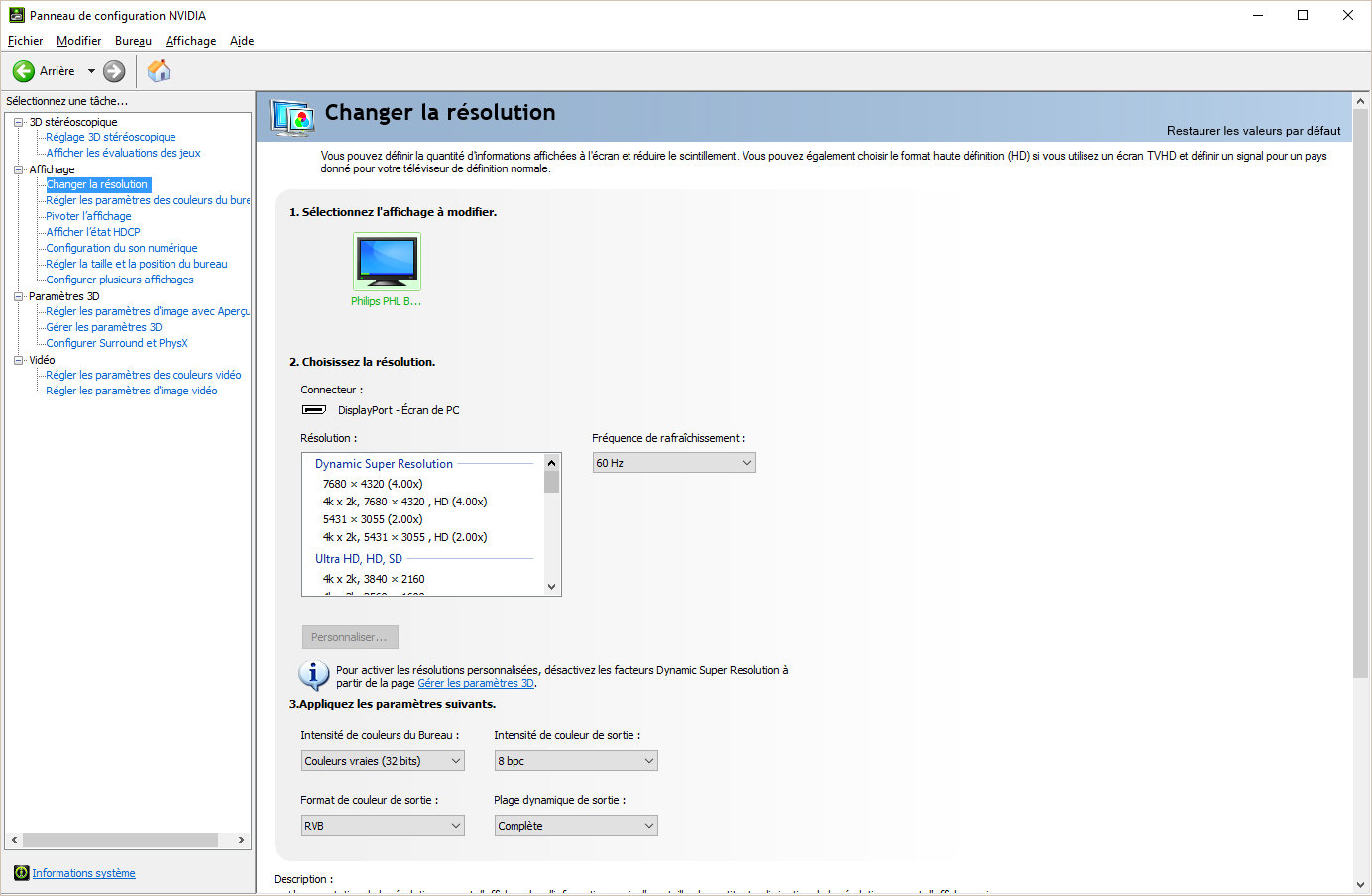Screen dimensions: 1372x896
Task: Open Régler les paramètres d'image avec Aperçu
Action: [148, 311]
